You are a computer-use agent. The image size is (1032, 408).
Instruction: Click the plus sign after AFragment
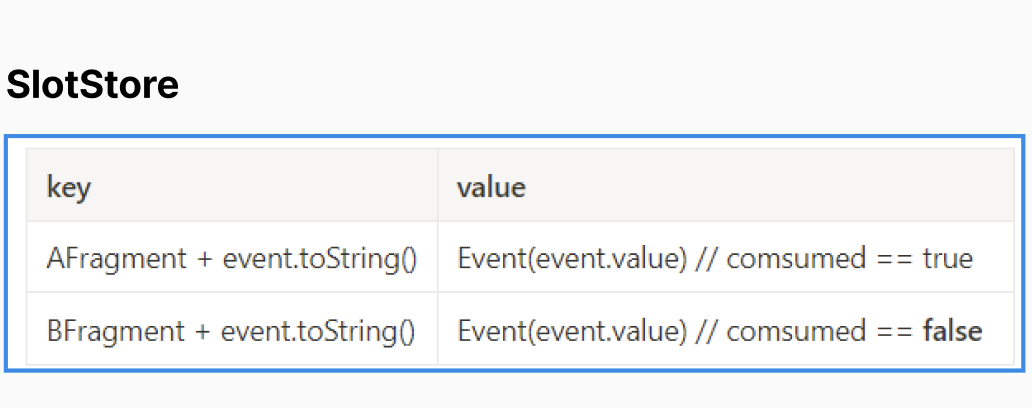[204, 258]
